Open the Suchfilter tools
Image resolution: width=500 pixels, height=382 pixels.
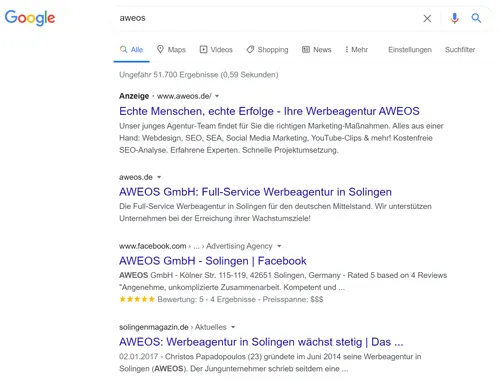460,50
